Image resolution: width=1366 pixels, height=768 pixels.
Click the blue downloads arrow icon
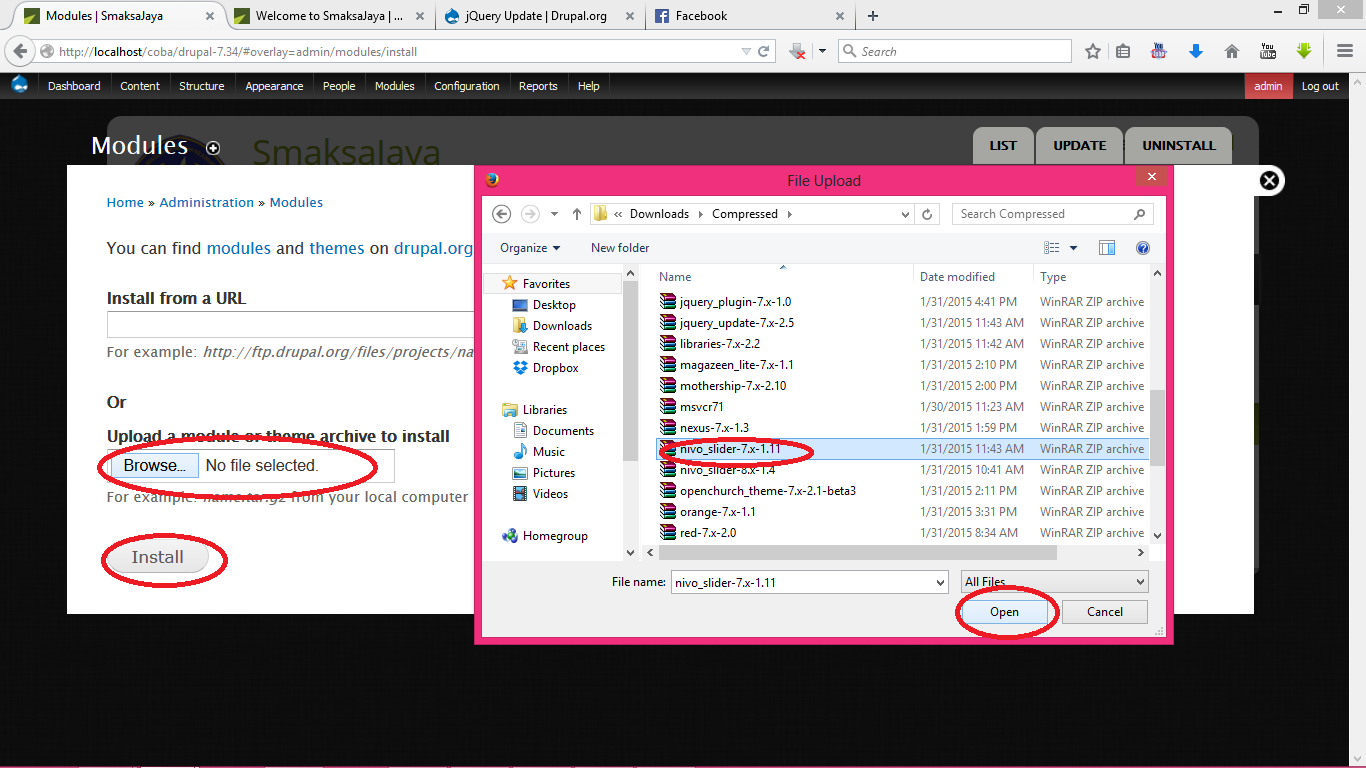coord(1195,51)
